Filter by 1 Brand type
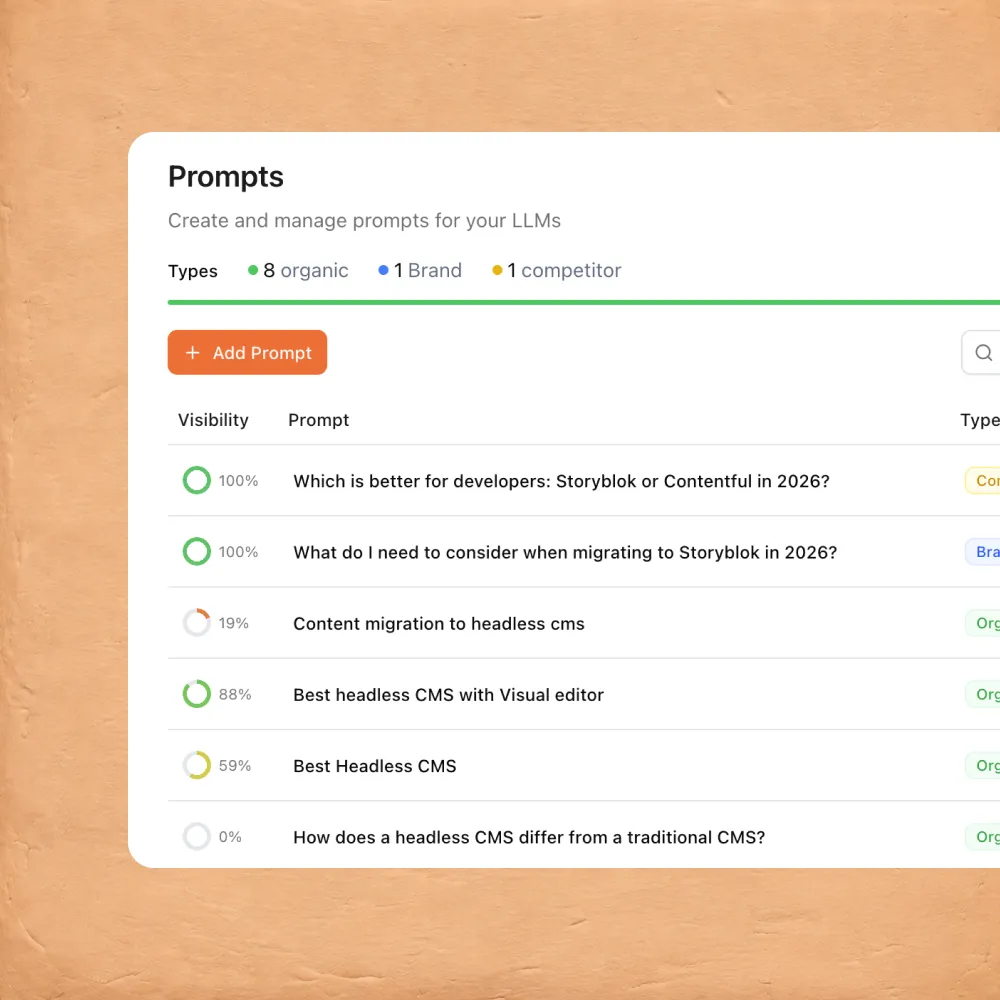 pyautogui.click(x=420, y=271)
